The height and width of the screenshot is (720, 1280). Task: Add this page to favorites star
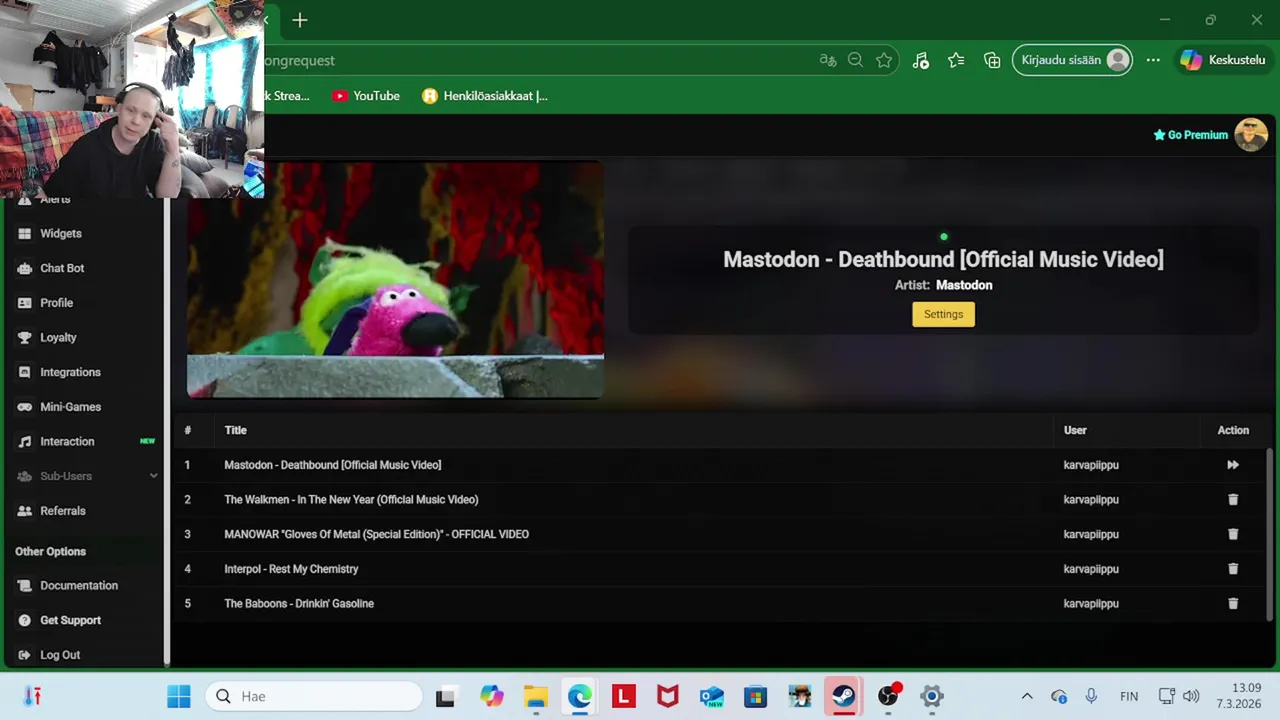884,60
